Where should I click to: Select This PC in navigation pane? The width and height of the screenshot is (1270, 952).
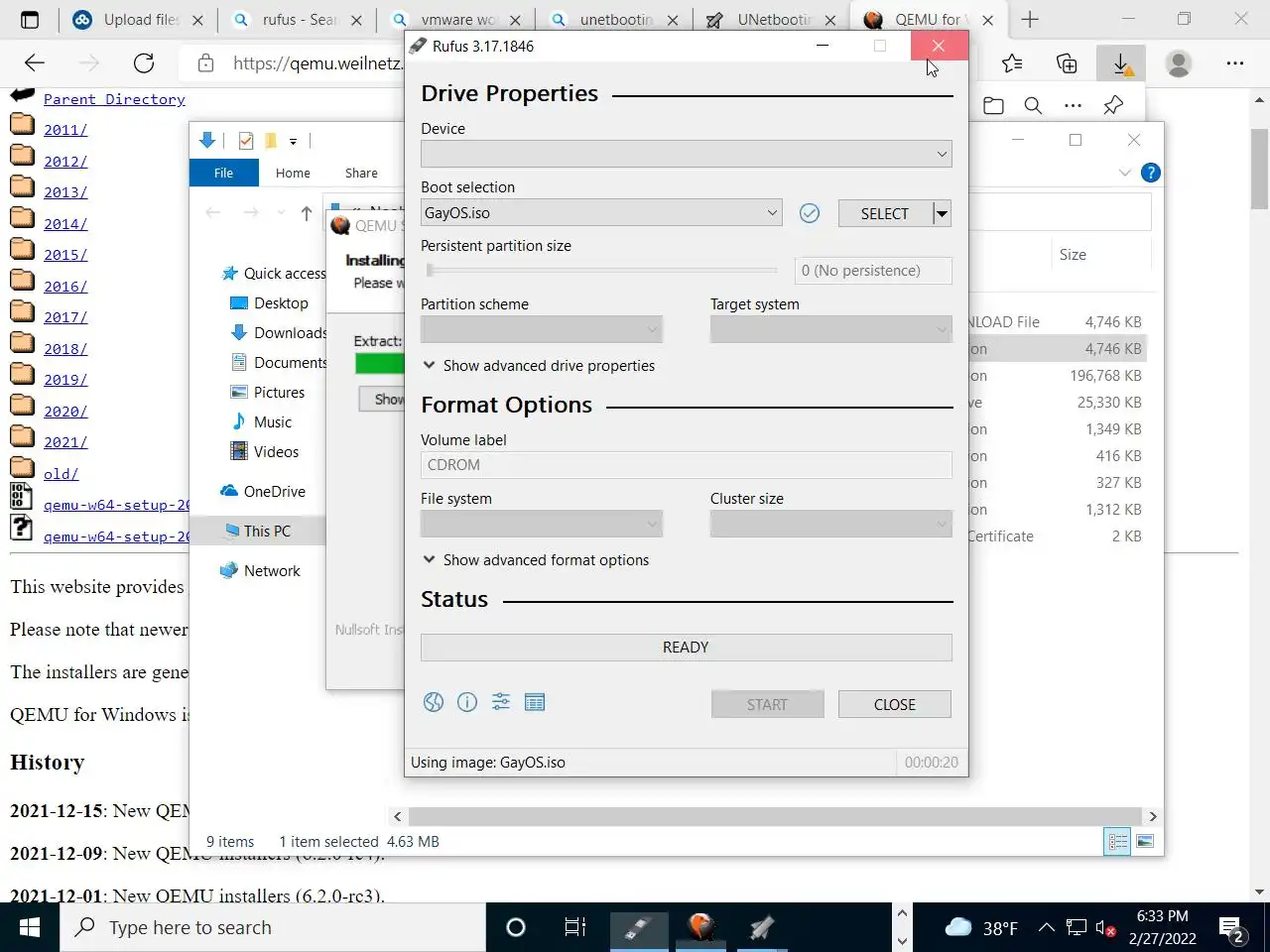pyautogui.click(x=267, y=531)
